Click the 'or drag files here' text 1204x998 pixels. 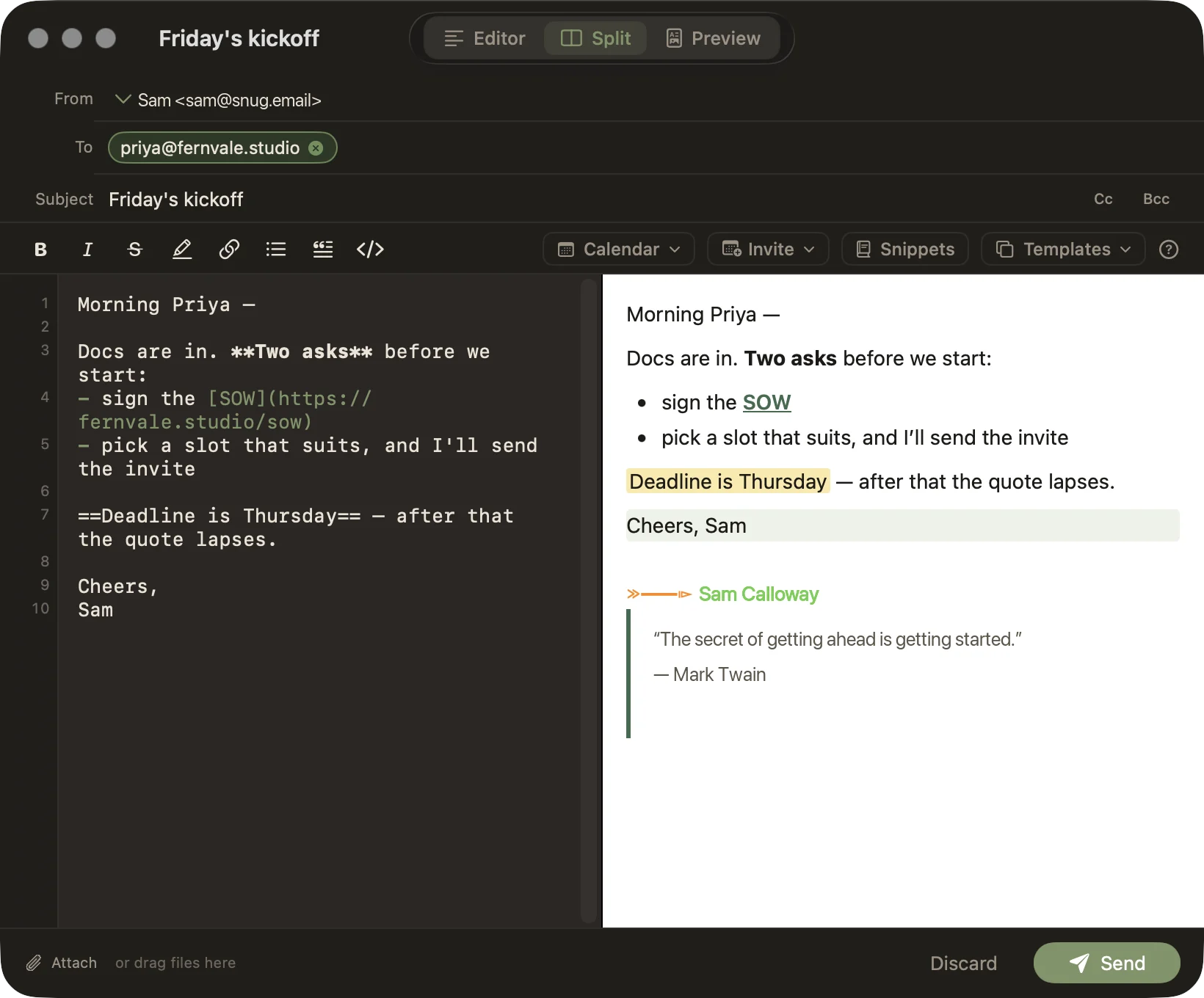coord(175,963)
